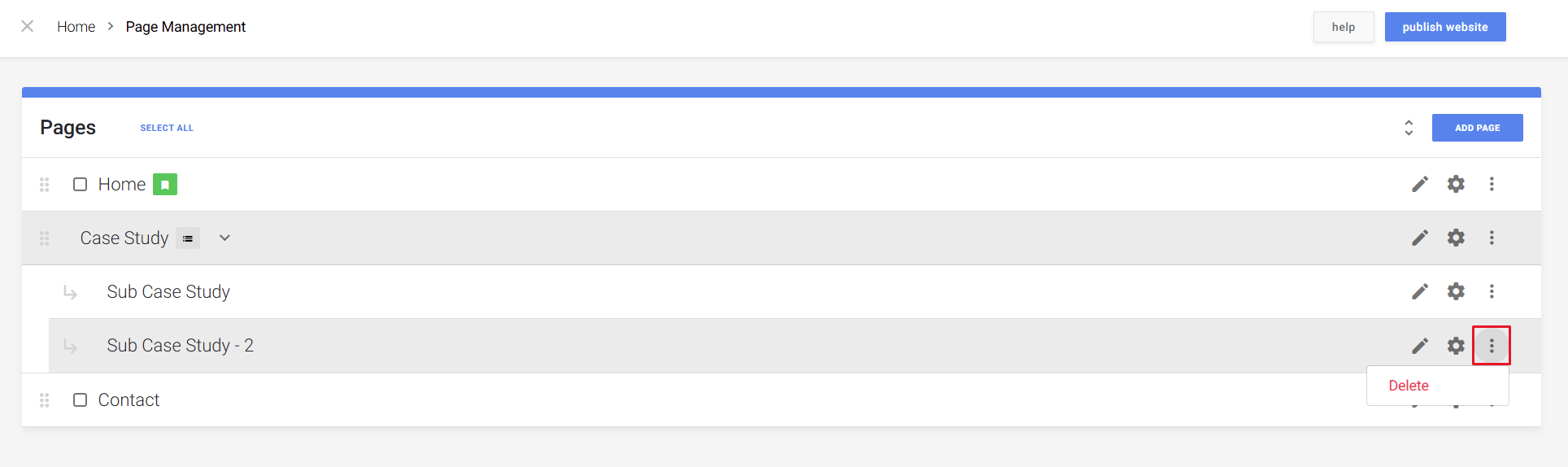Edit the Case Study page with pencil icon
The width and height of the screenshot is (1568, 467).
tap(1420, 238)
